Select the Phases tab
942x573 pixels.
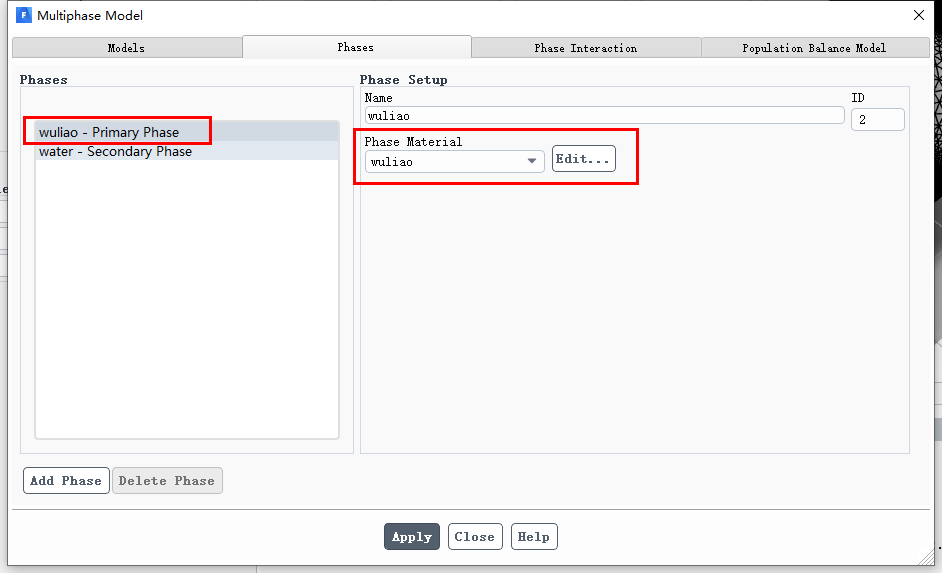pos(356,47)
